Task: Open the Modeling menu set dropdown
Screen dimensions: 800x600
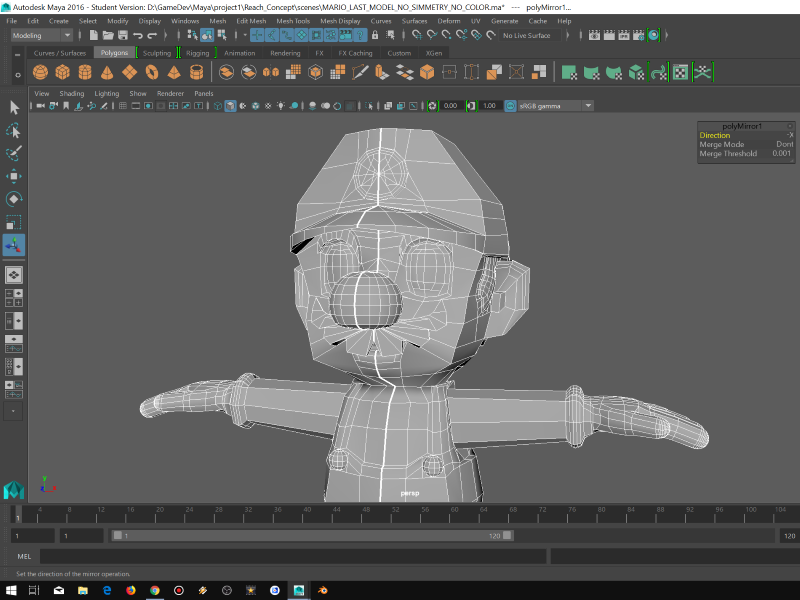Action: 40,35
